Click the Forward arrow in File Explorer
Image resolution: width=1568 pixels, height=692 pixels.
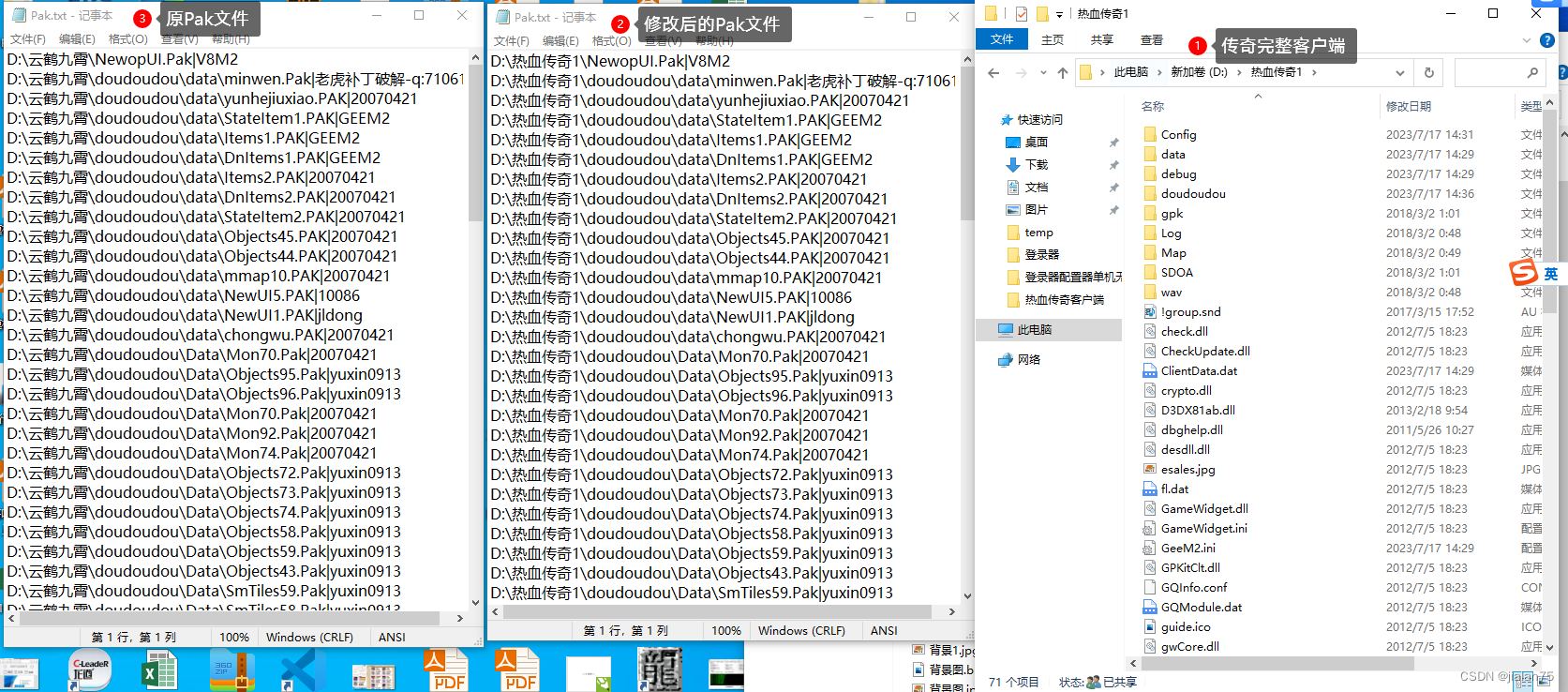(1021, 73)
